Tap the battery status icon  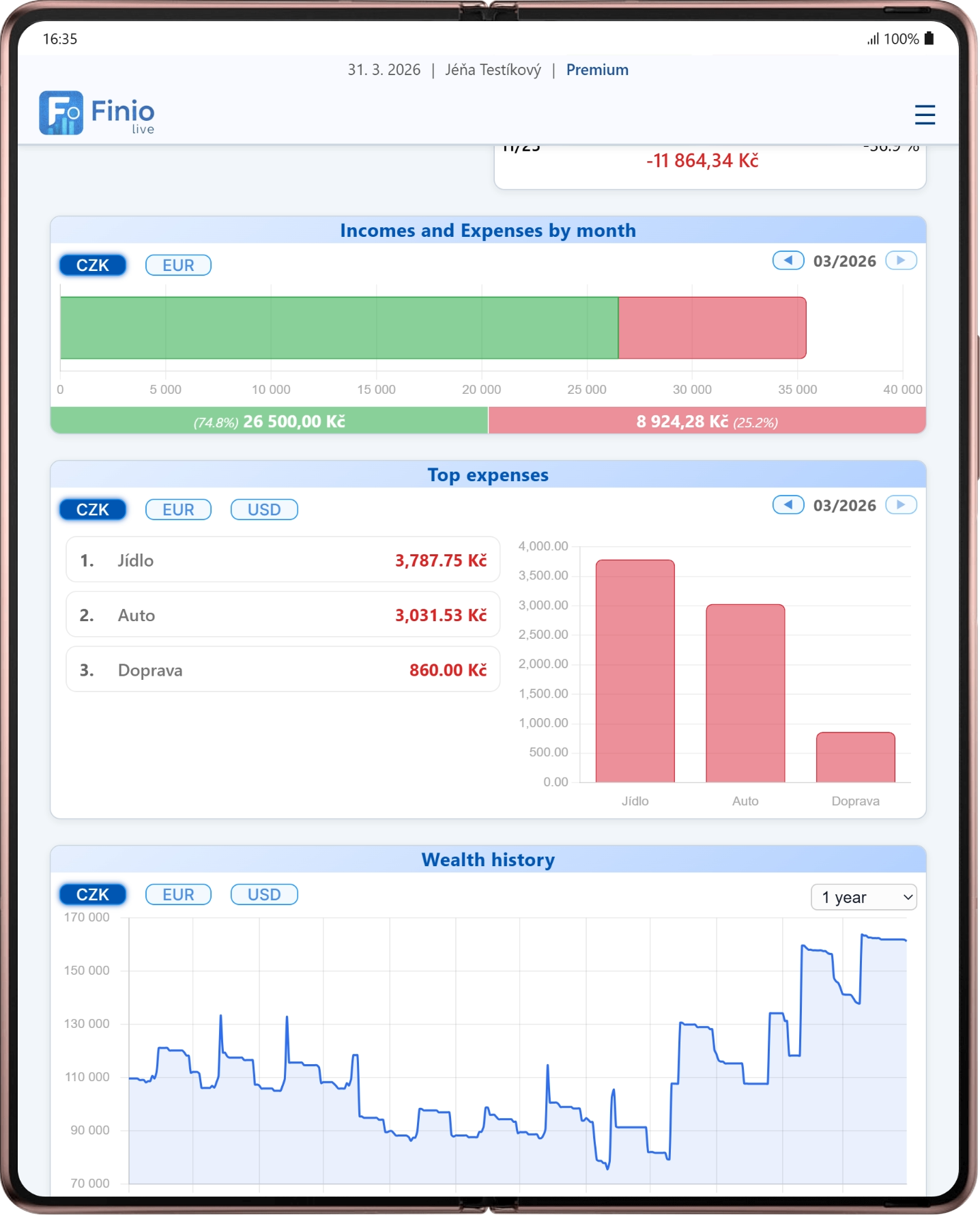929,39
